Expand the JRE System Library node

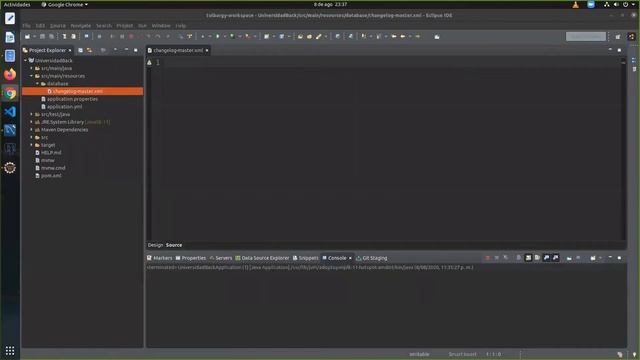tap(31, 122)
